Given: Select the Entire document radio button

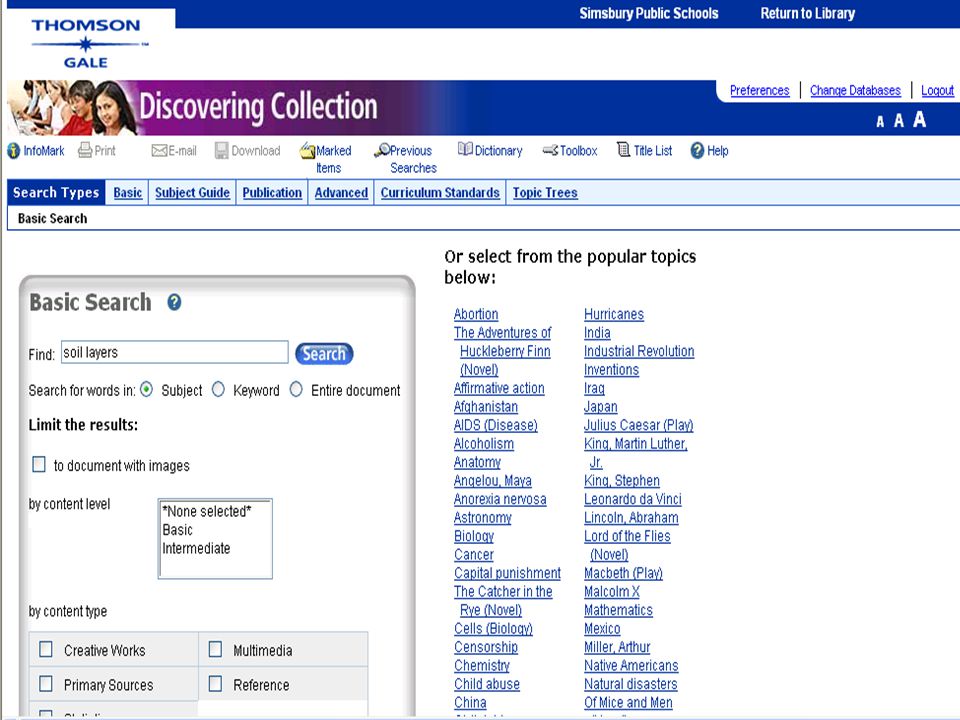Looking at the screenshot, I should pyautogui.click(x=296, y=389).
